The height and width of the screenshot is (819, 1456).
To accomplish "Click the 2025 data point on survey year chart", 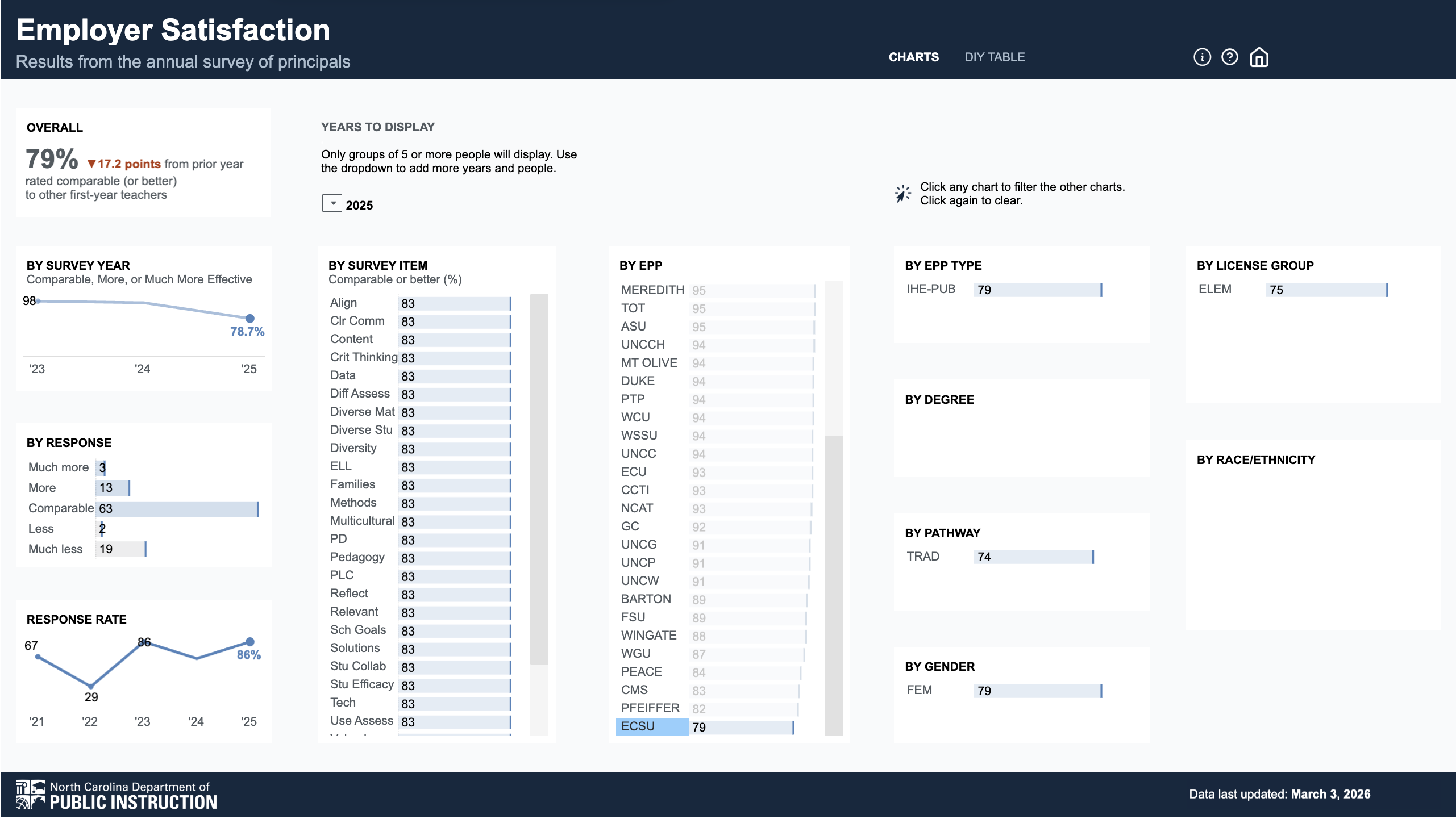I will [x=249, y=319].
